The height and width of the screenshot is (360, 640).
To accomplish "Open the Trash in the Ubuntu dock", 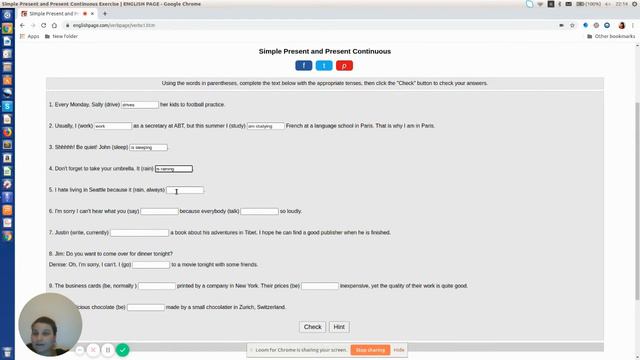I will coord(7,352).
